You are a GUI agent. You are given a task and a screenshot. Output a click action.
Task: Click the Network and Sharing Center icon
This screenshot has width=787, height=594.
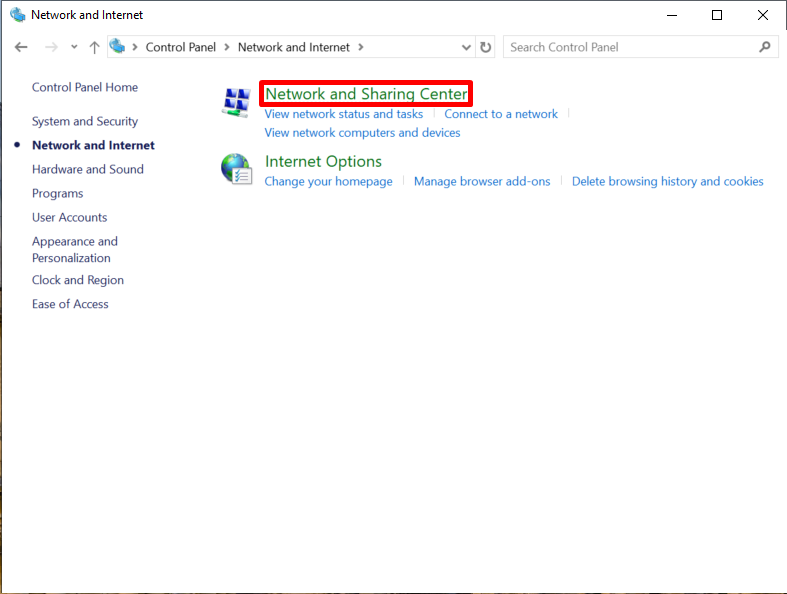[x=236, y=102]
